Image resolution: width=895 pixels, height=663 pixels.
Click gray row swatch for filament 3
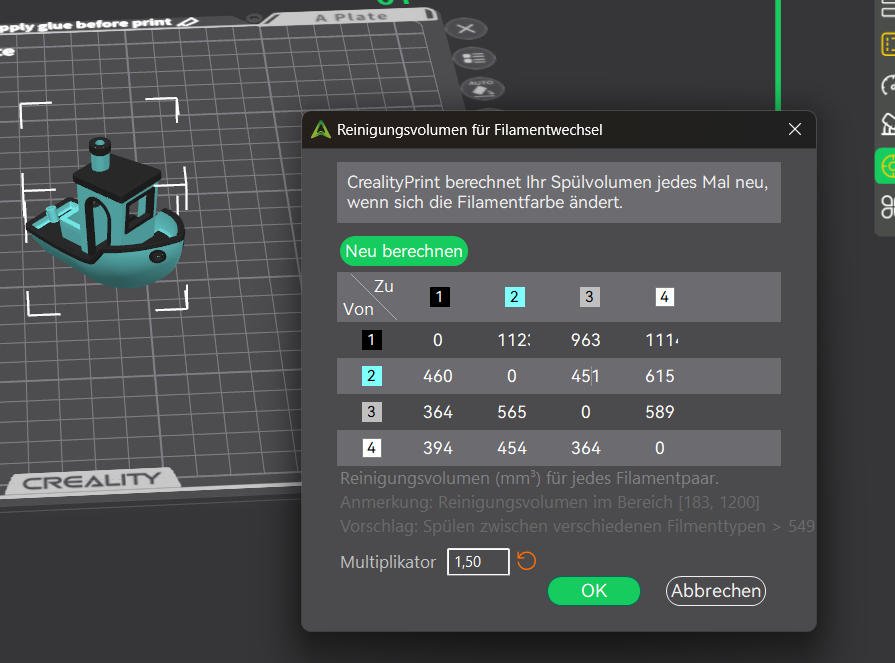pyautogui.click(x=372, y=412)
